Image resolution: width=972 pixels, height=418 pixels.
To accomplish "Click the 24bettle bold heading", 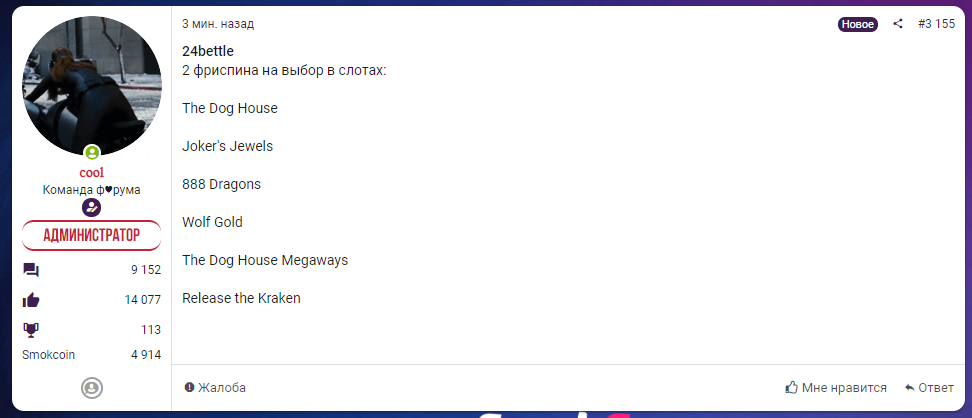I will 208,51.
